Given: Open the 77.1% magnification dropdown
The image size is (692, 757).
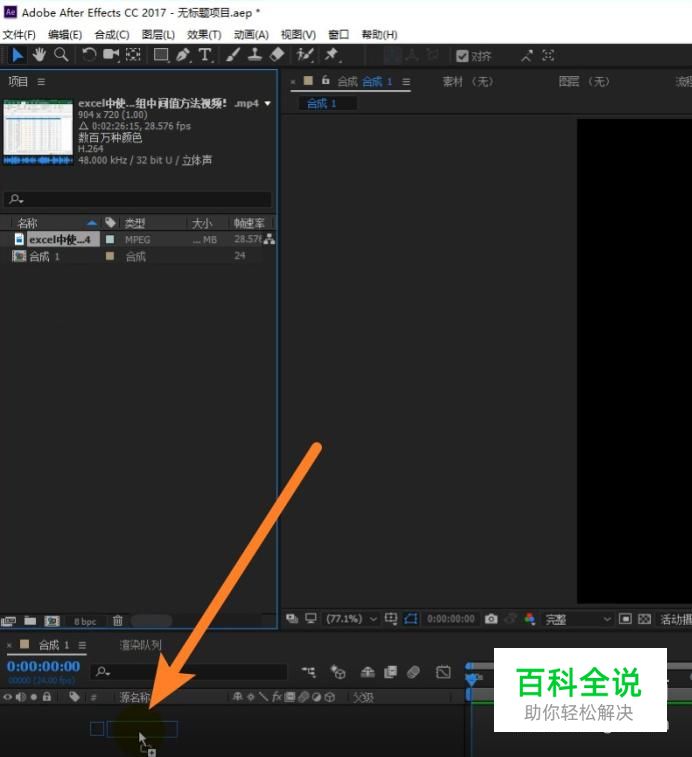Looking at the screenshot, I should click(x=352, y=619).
